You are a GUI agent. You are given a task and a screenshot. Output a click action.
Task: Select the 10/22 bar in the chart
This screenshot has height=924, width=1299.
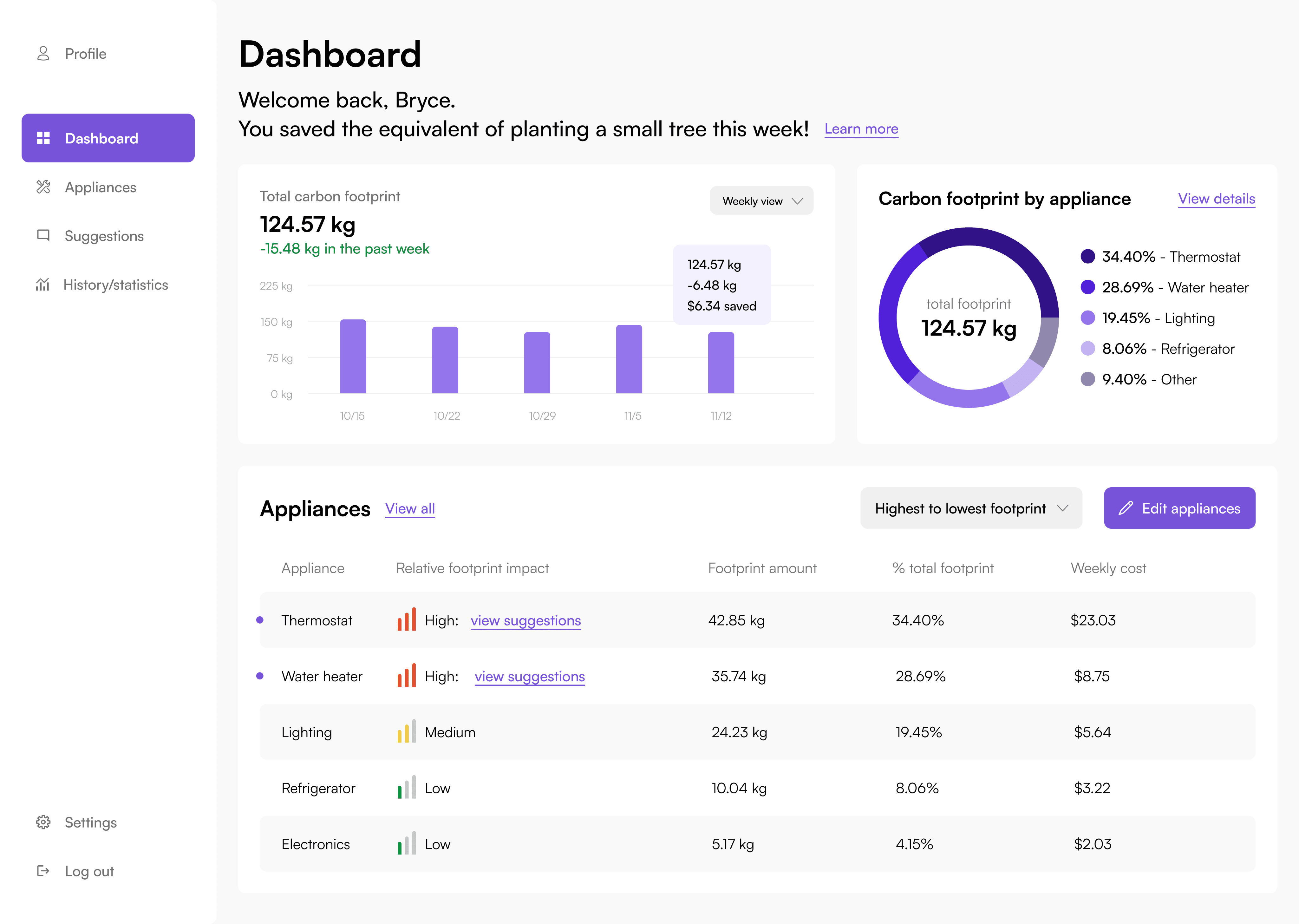[445, 360]
